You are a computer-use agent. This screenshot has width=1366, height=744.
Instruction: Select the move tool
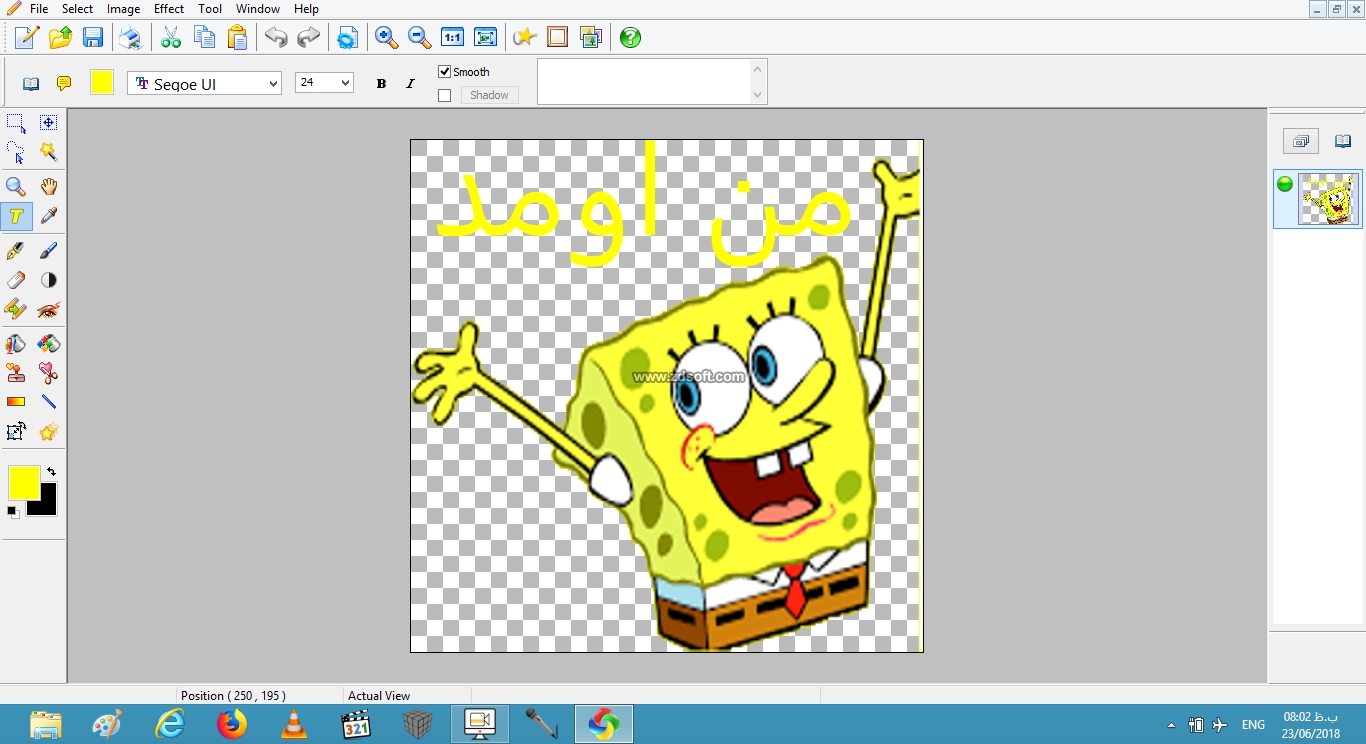tap(48, 123)
